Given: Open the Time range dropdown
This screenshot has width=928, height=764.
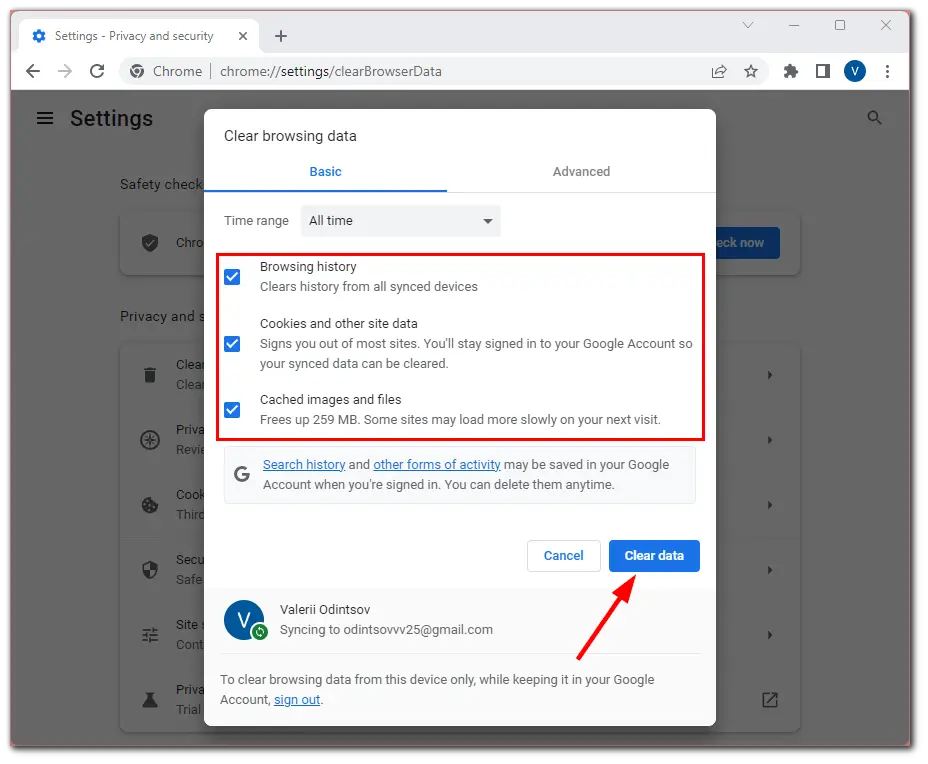Looking at the screenshot, I should (x=401, y=221).
